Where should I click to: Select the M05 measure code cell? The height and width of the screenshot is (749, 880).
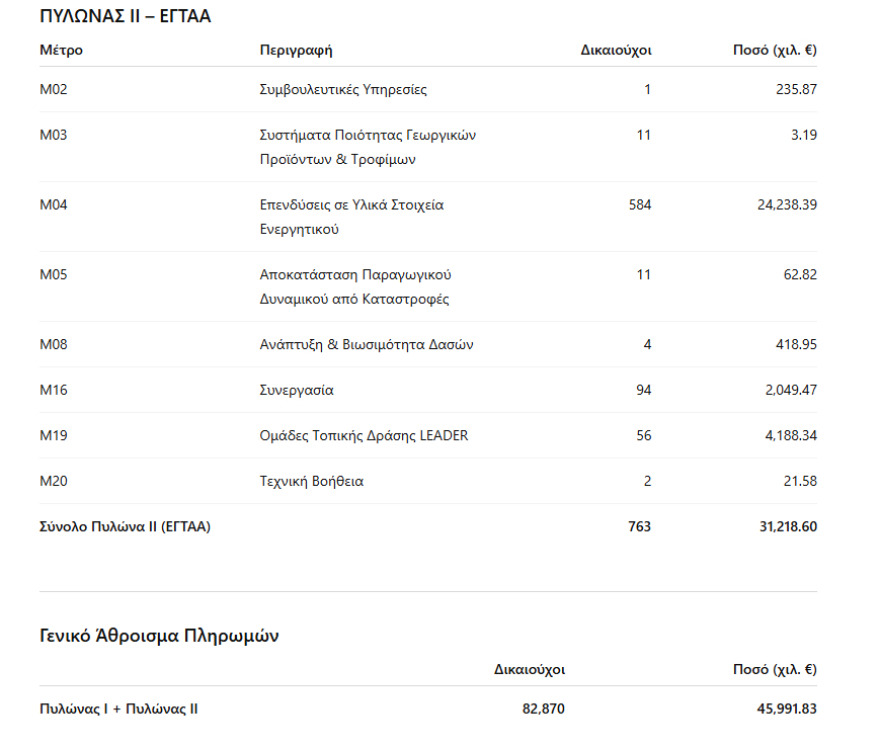pyautogui.click(x=54, y=275)
